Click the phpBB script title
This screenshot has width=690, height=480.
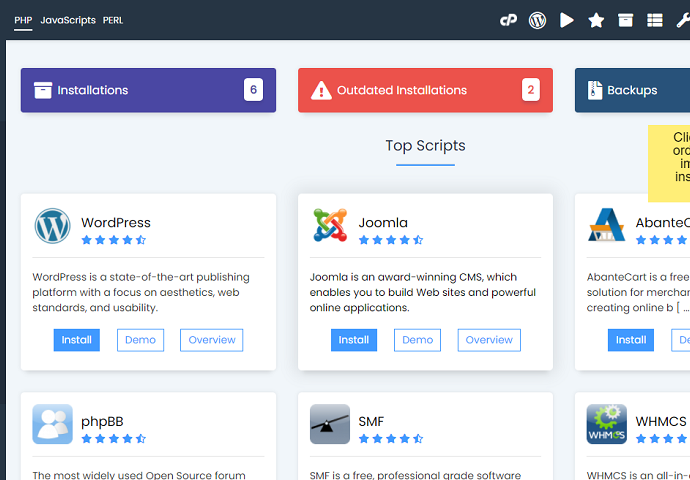click(102, 421)
